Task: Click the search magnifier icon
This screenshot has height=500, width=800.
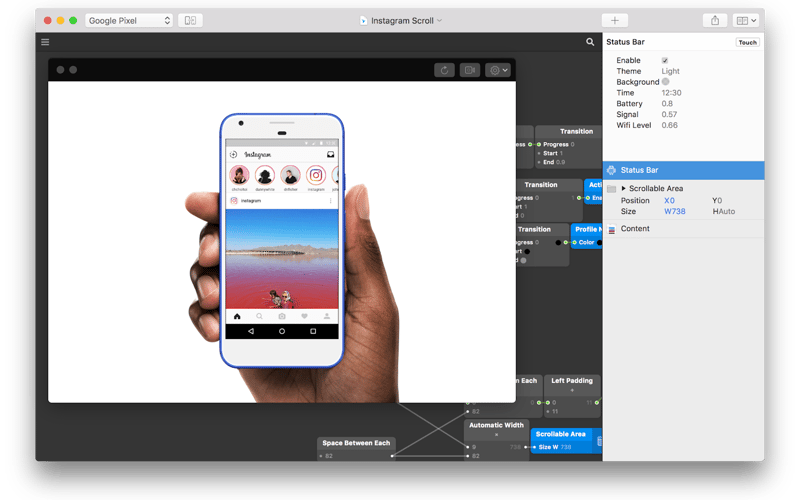Action: point(590,42)
